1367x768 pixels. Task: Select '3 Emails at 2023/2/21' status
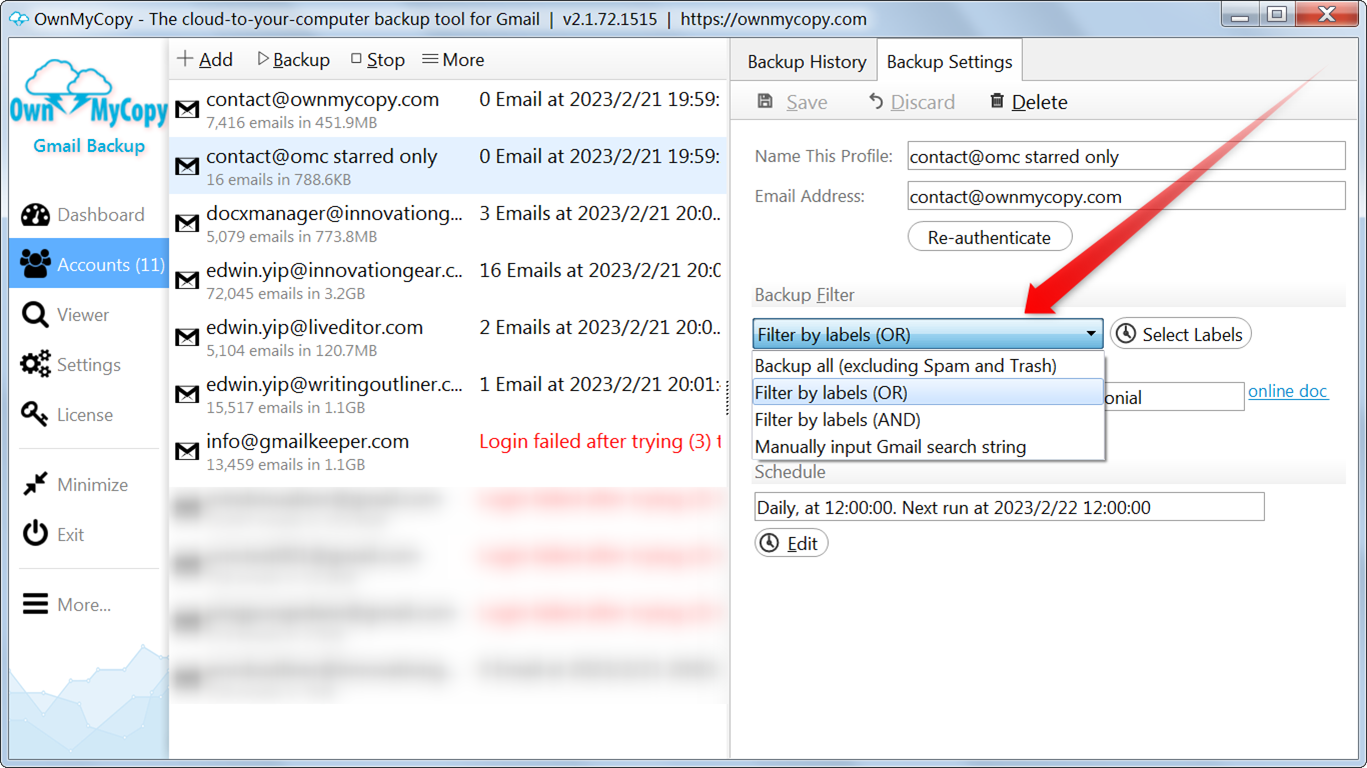pos(600,213)
